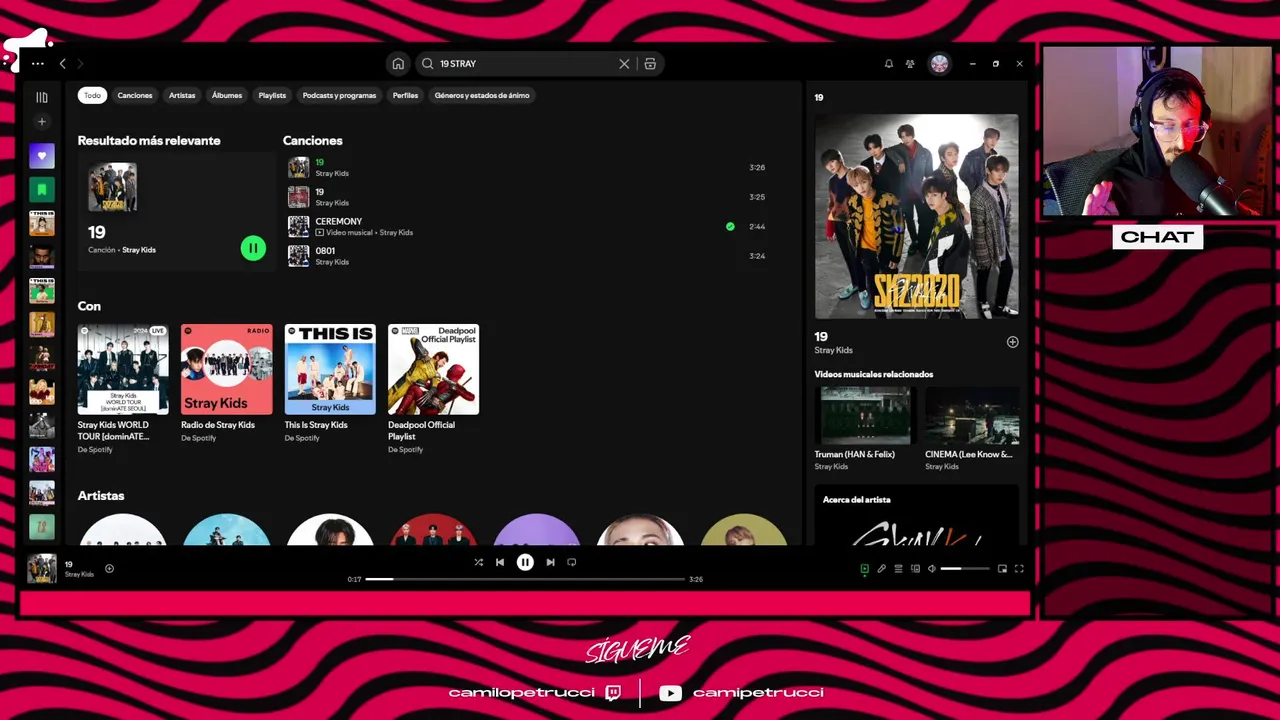The image size is (1280, 720).
Task: Go to Spotify Home
Action: [398, 63]
